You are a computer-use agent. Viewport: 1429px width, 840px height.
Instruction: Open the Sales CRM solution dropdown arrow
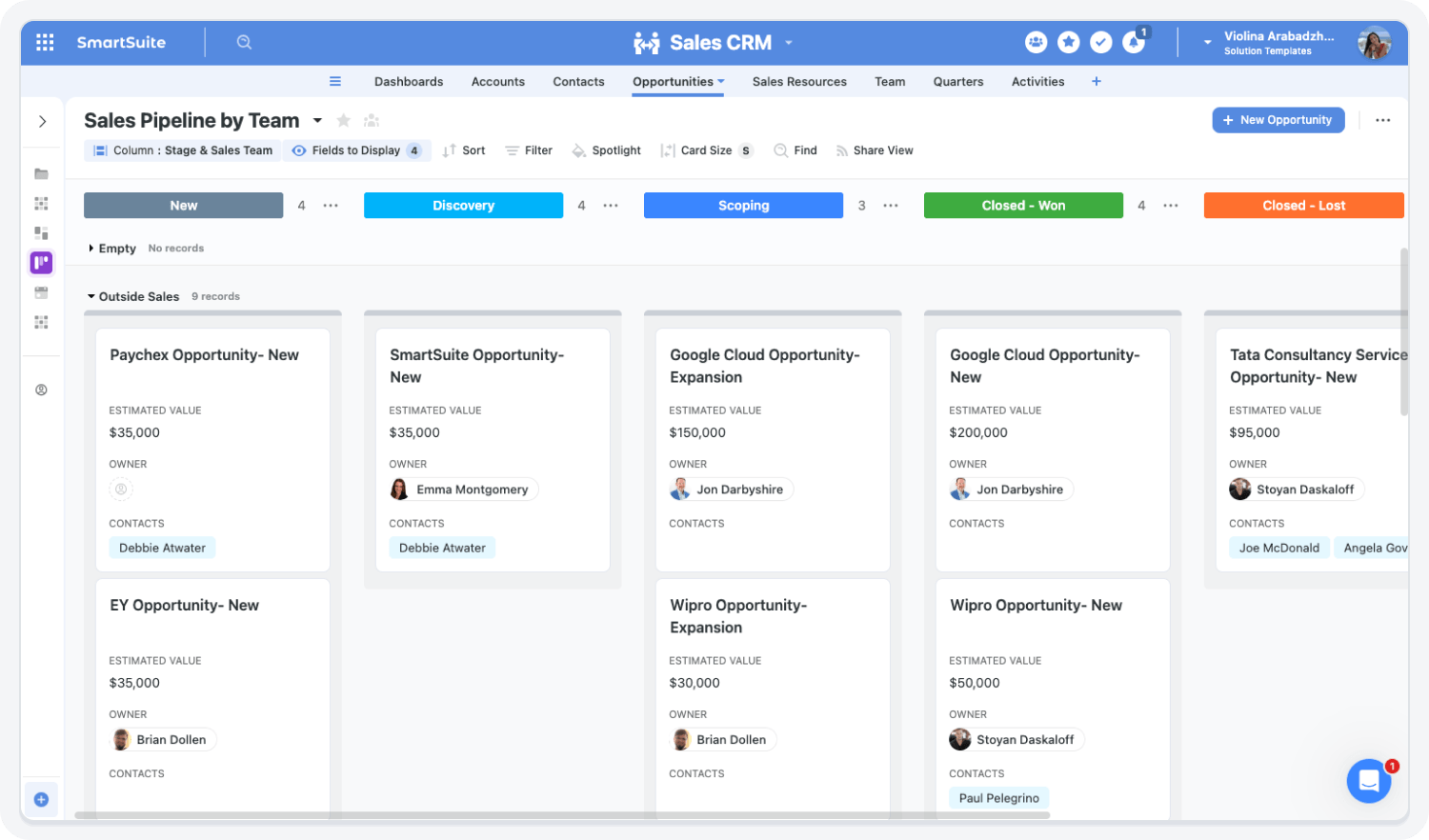[789, 42]
